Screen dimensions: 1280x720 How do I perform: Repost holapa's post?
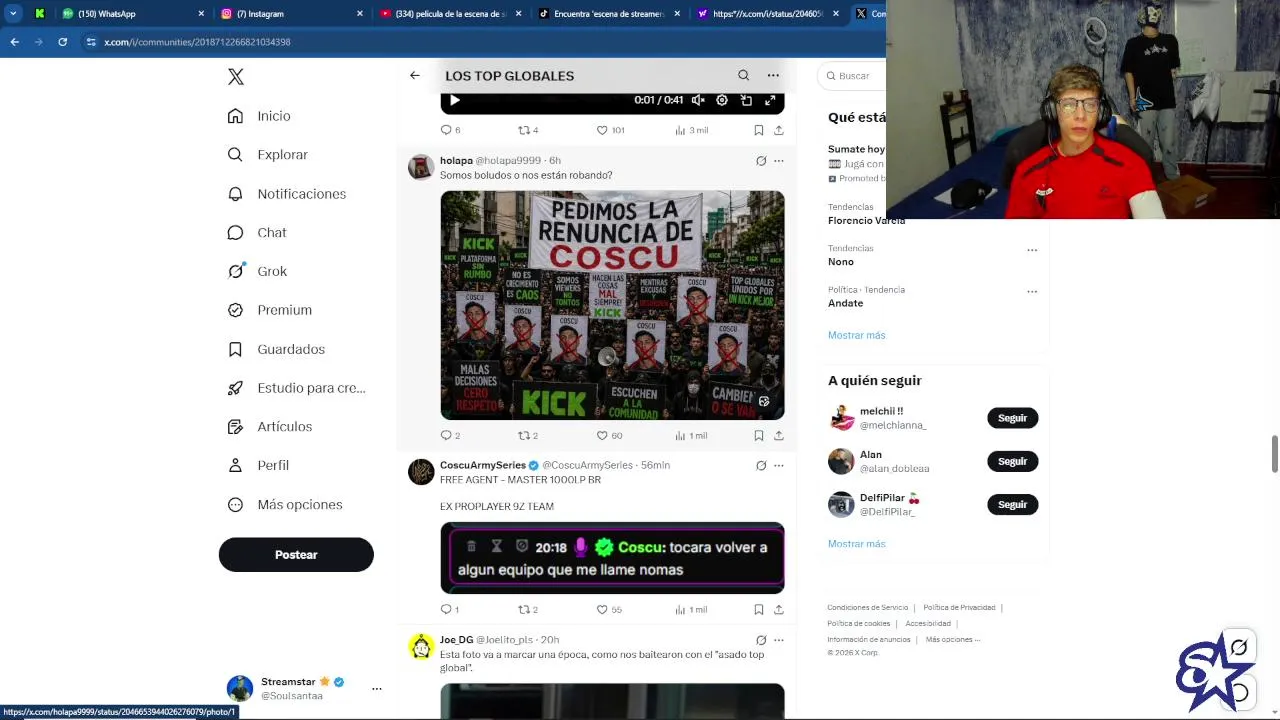[528, 435]
